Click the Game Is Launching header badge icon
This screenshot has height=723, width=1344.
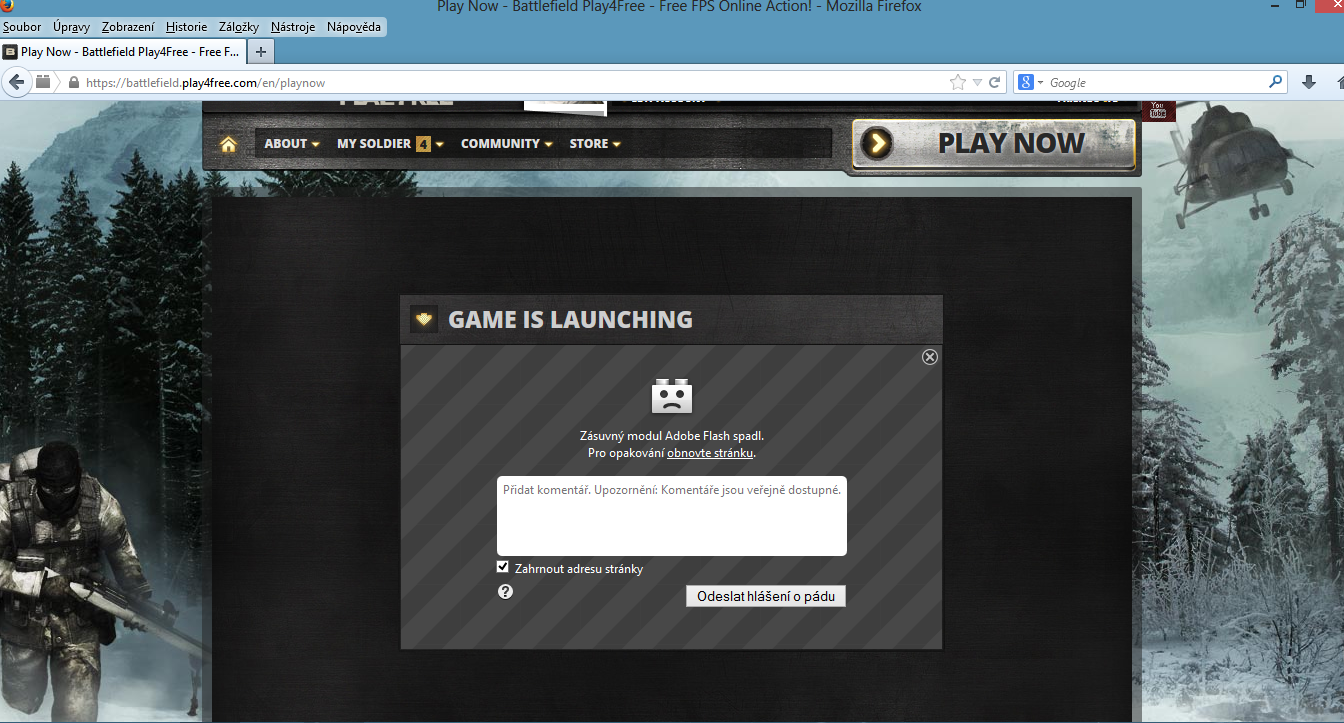click(425, 320)
